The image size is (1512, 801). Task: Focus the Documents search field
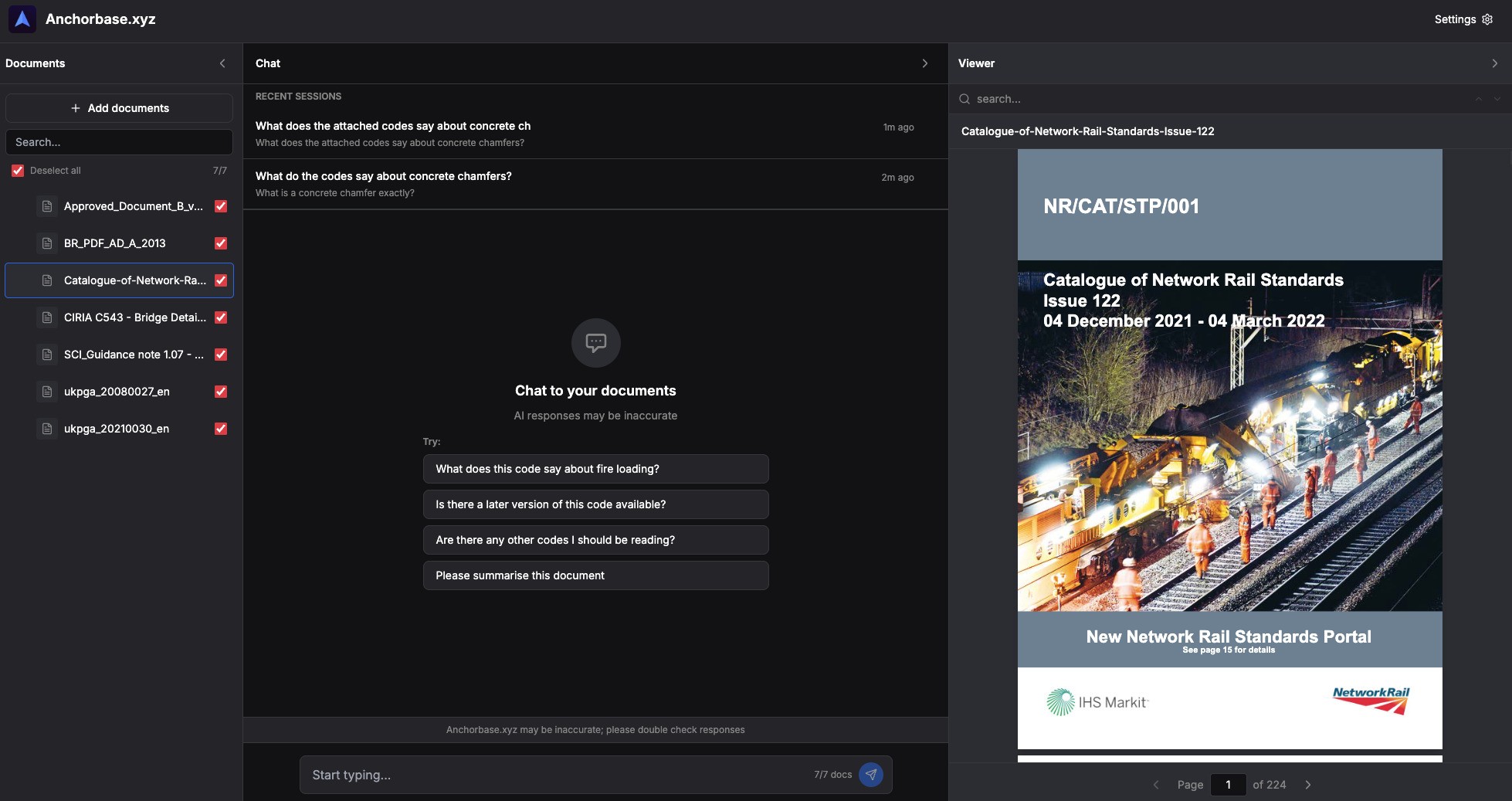click(119, 142)
